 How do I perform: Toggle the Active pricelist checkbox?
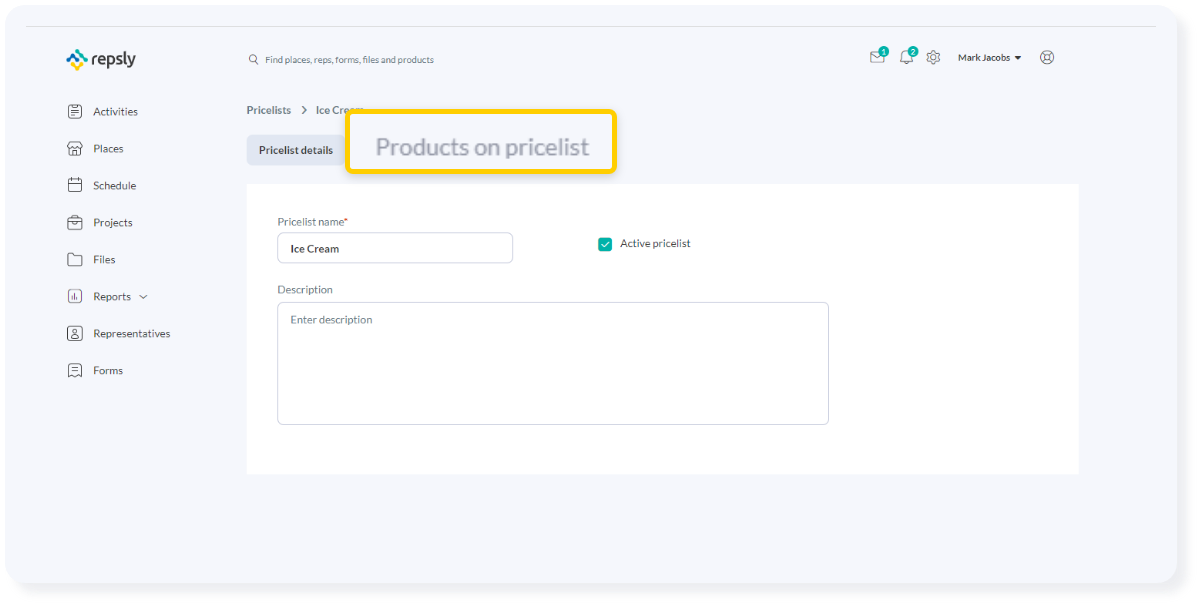[x=605, y=244]
